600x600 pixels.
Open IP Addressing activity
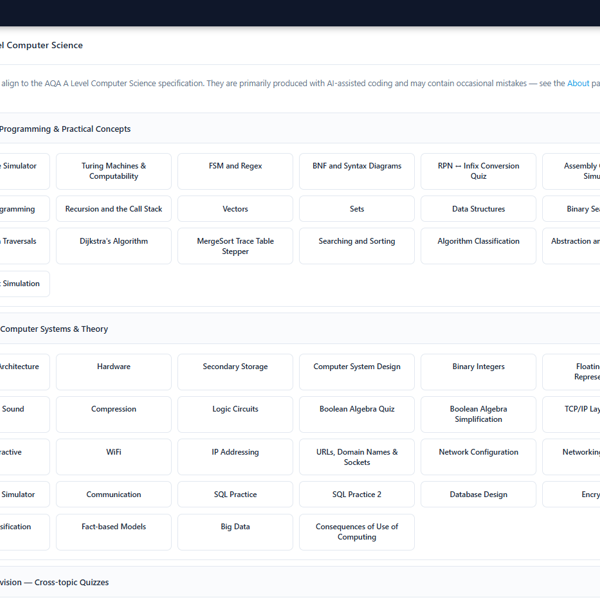pyautogui.click(x=235, y=457)
